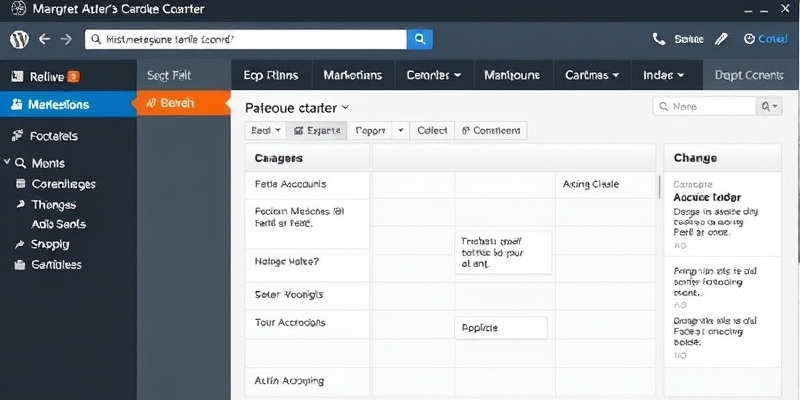Click the Foctatels sidebar icon
The height and width of the screenshot is (400, 800).
(x=17, y=135)
